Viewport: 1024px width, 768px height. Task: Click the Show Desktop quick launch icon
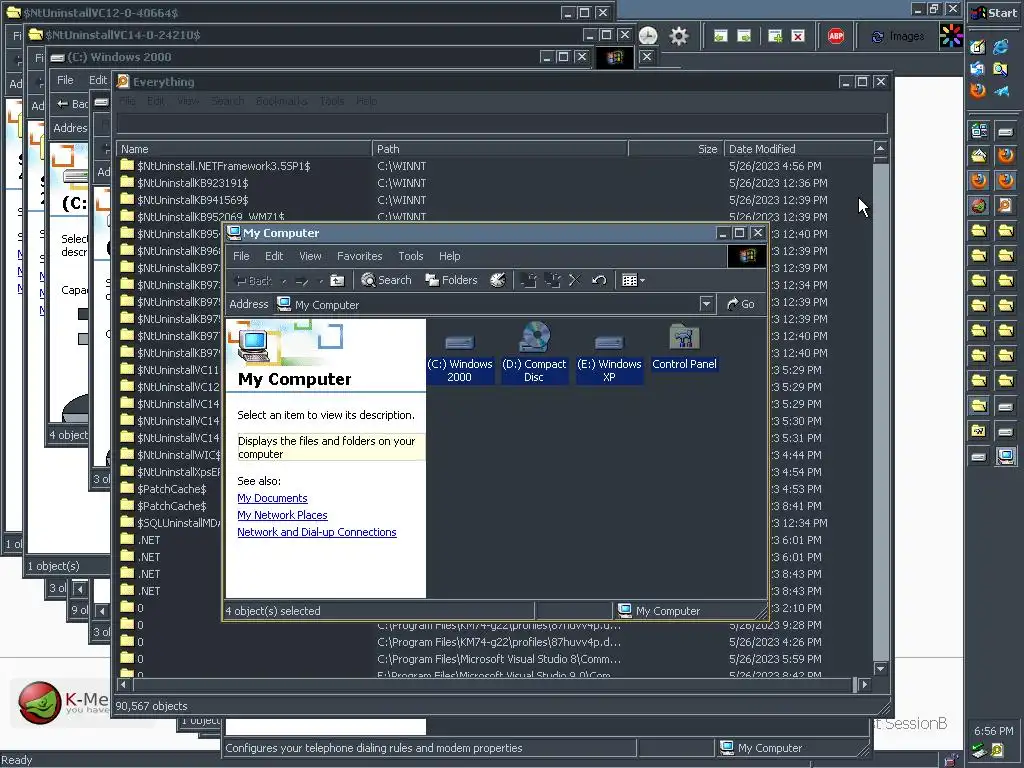click(978, 47)
